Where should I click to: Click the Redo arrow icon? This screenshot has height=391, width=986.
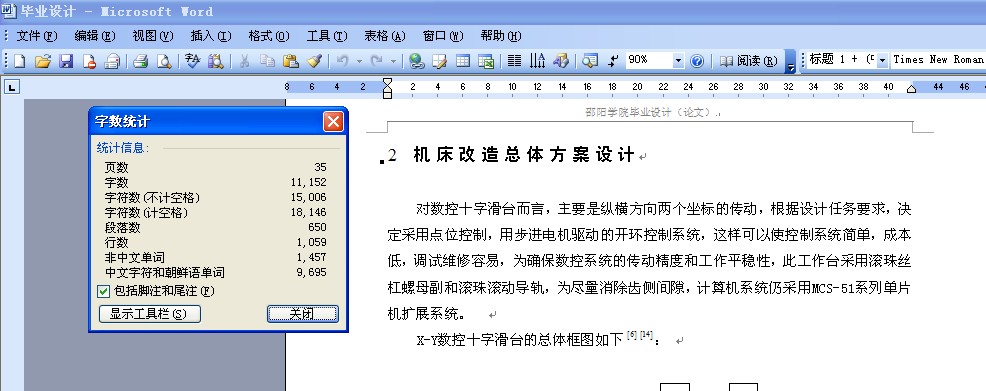(377, 61)
